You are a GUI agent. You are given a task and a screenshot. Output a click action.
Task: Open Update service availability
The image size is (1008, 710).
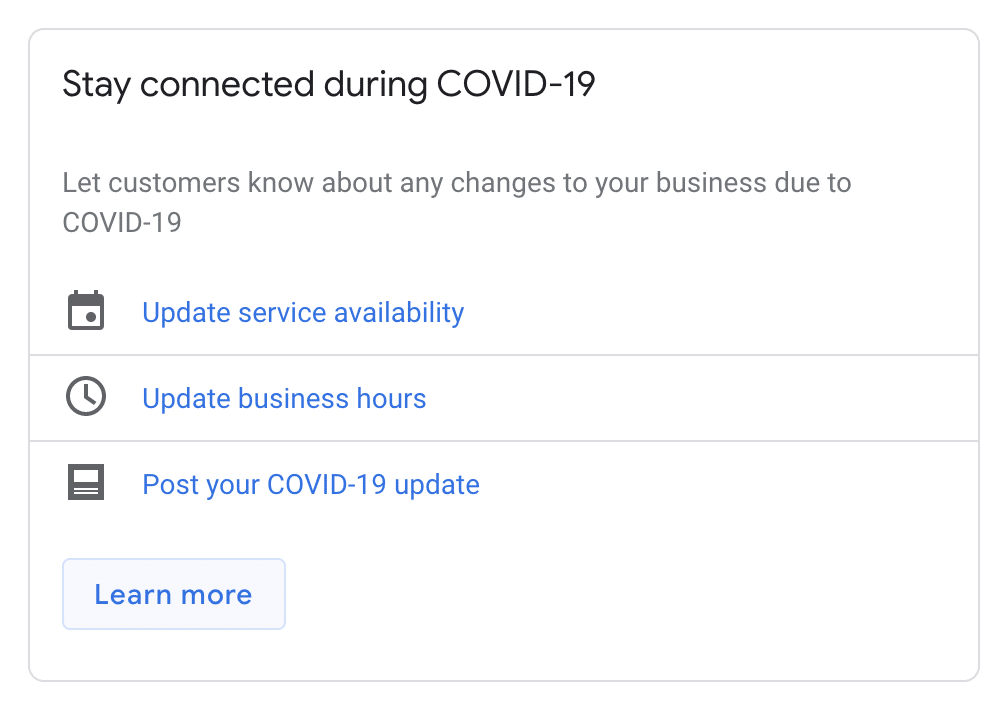click(x=302, y=312)
